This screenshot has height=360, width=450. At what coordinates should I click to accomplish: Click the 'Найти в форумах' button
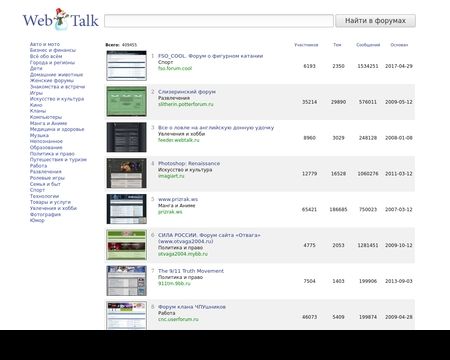[x=375, y=21]
